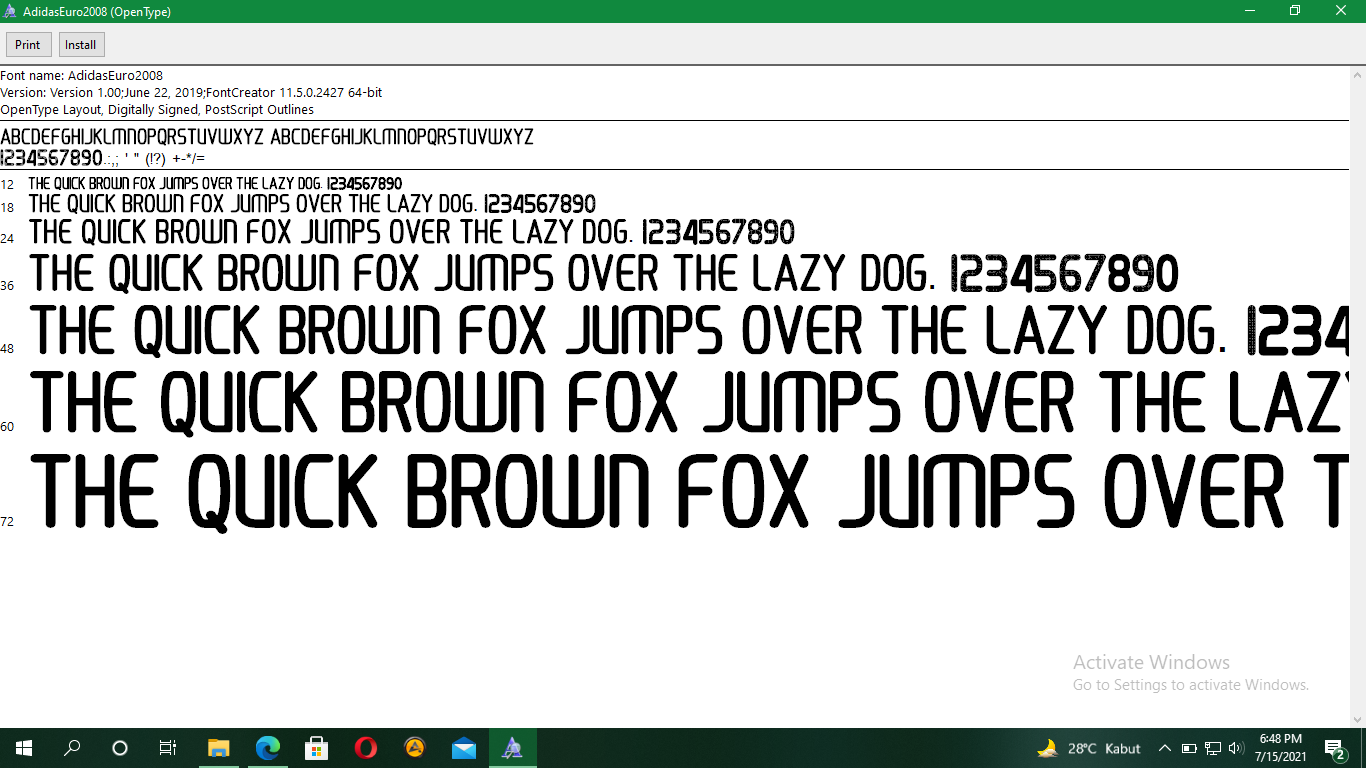Launch Cortana circle icon

pos(120,748)
